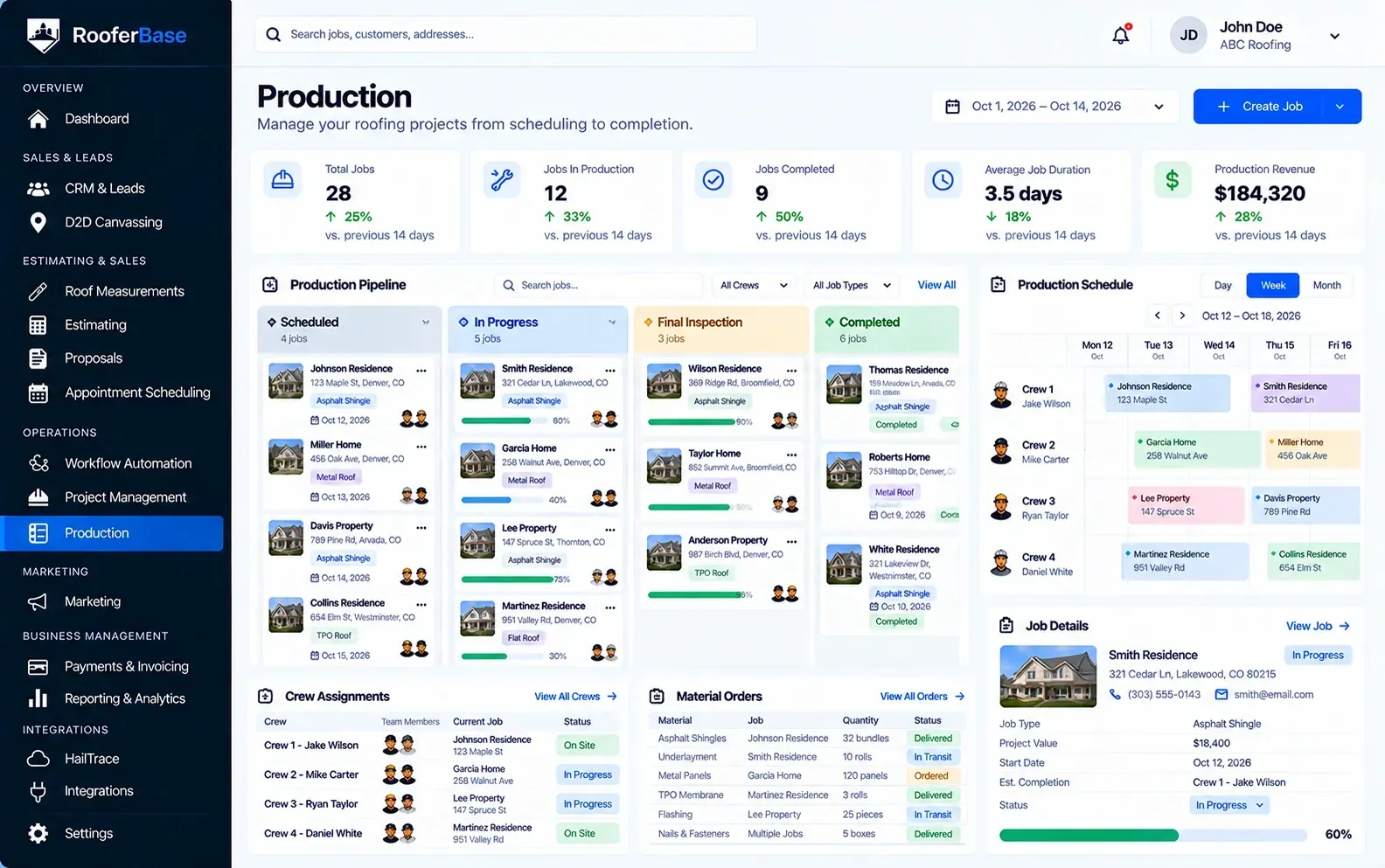Go to next week in schedule
This screenshot has width=1385, height=868.
(x=1182, y=316)
